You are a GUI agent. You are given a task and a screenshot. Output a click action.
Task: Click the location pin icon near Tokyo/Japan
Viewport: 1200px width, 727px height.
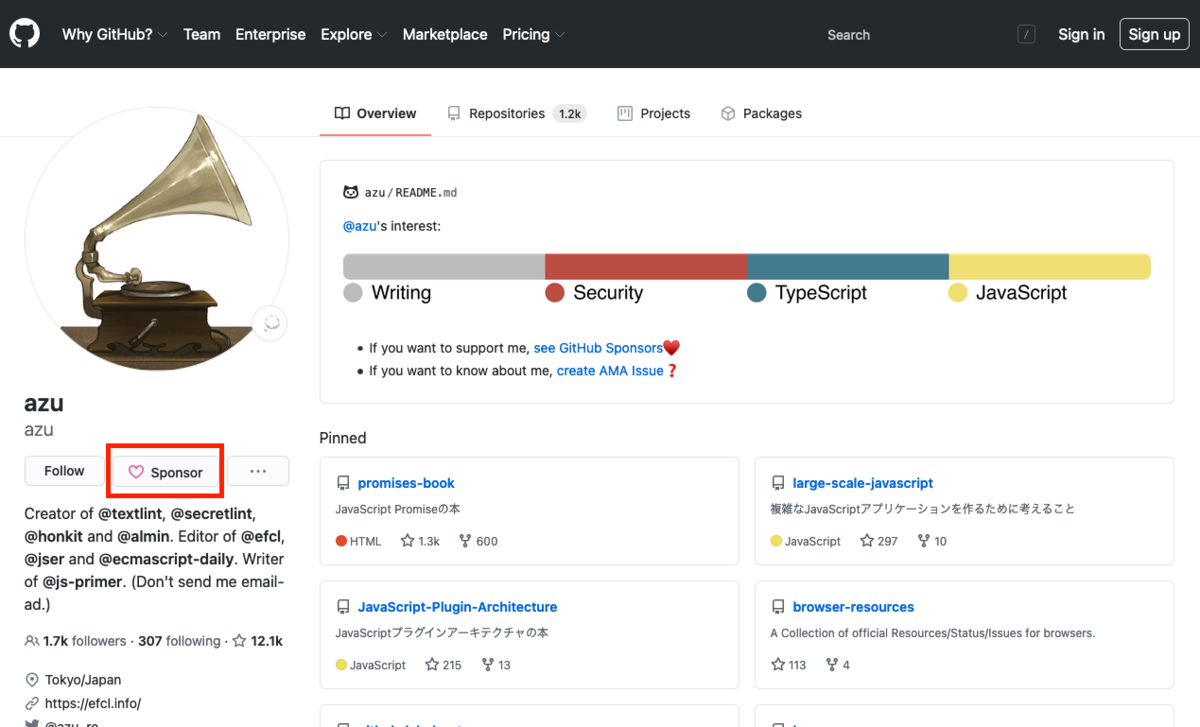pyautogui.click(x=31, y=679)
